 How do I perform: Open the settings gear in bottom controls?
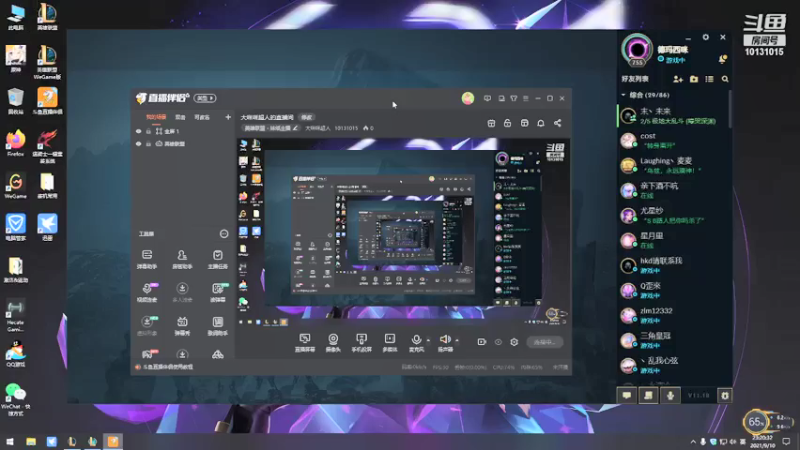click(x=514, y=342)
